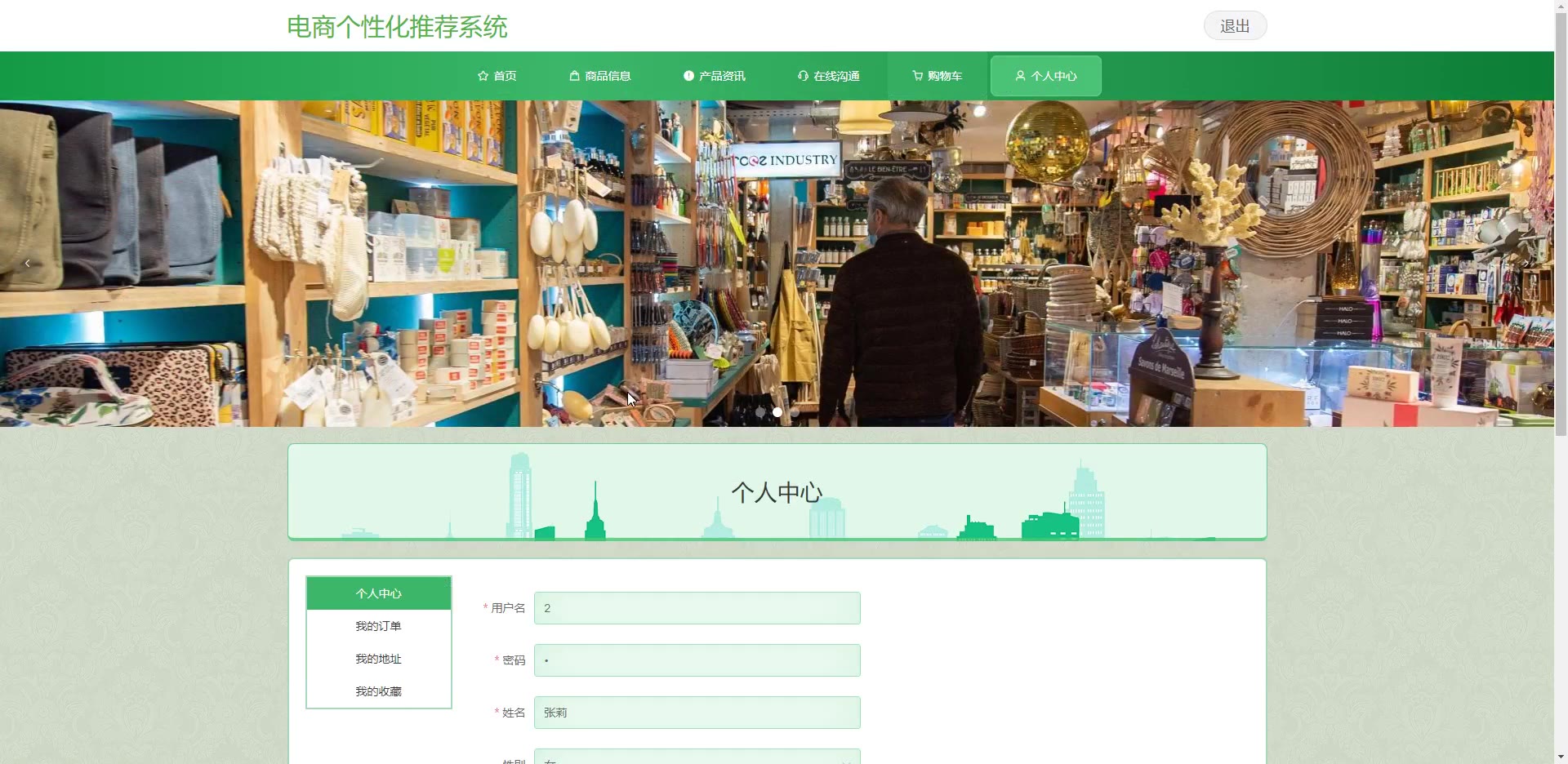Screen dimensions: 1568x764
Task: Select the active middle carousel dot
Action: pos(777,412)
